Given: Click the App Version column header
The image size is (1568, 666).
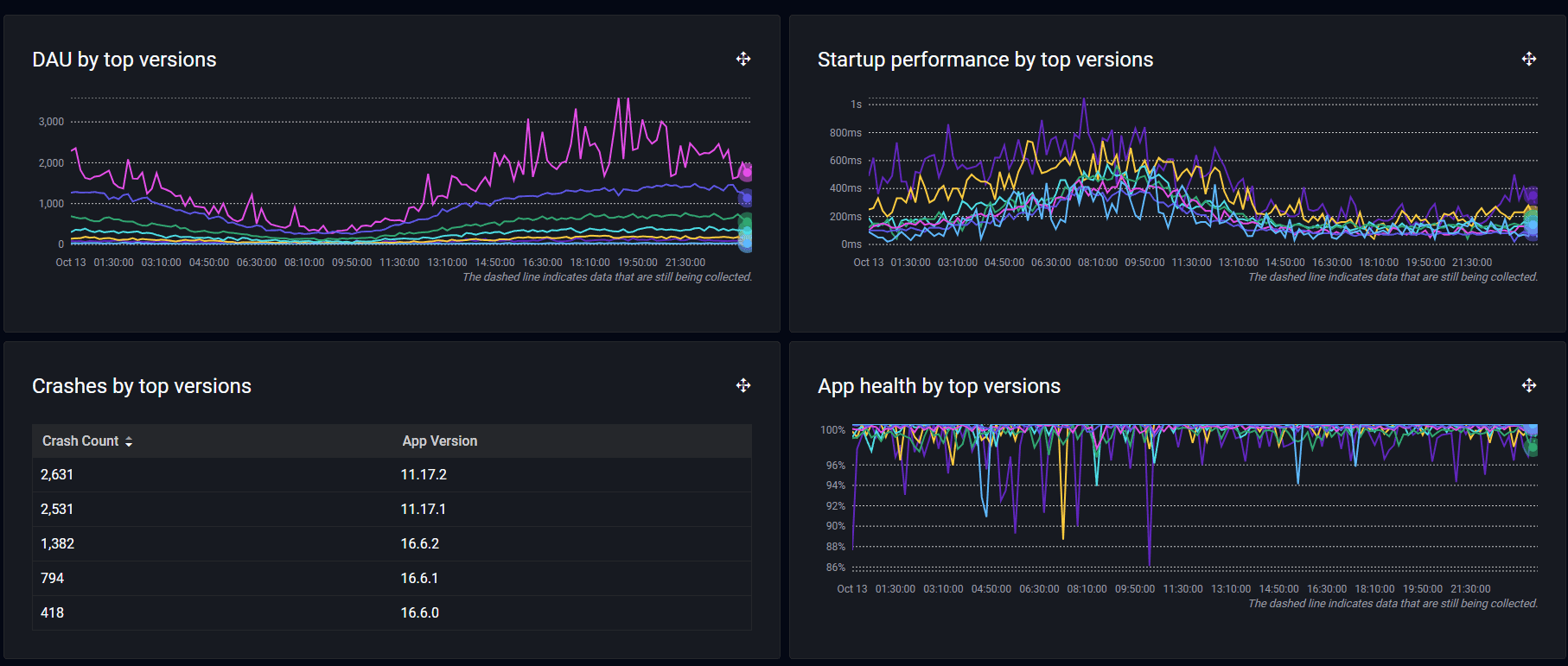Looking at the screenshot, I should (440, 441).
